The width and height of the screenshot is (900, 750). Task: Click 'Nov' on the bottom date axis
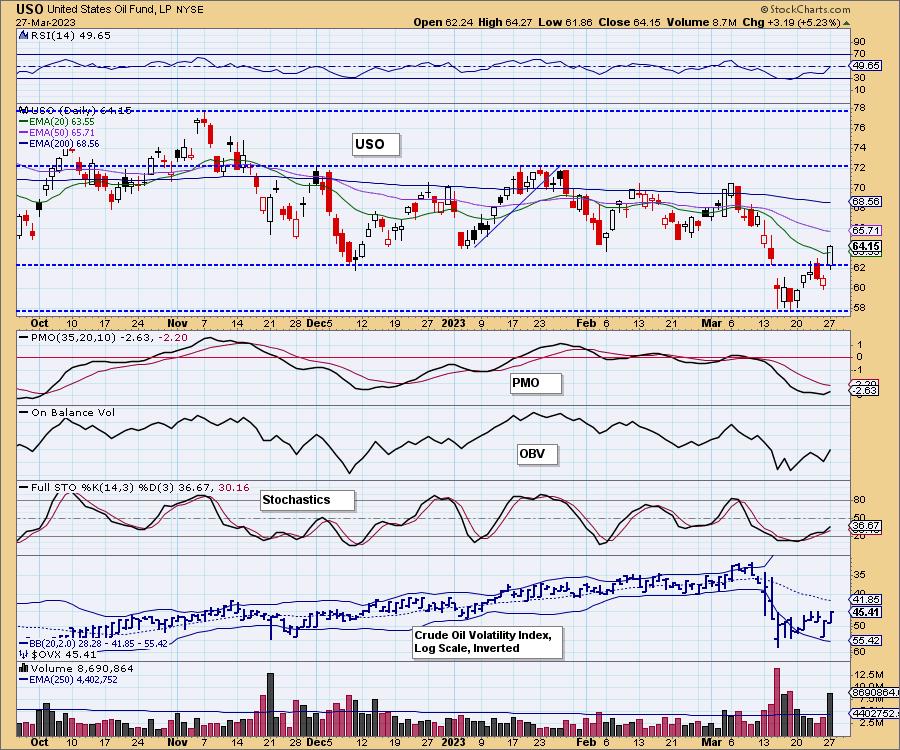click(x=177, y=743)
